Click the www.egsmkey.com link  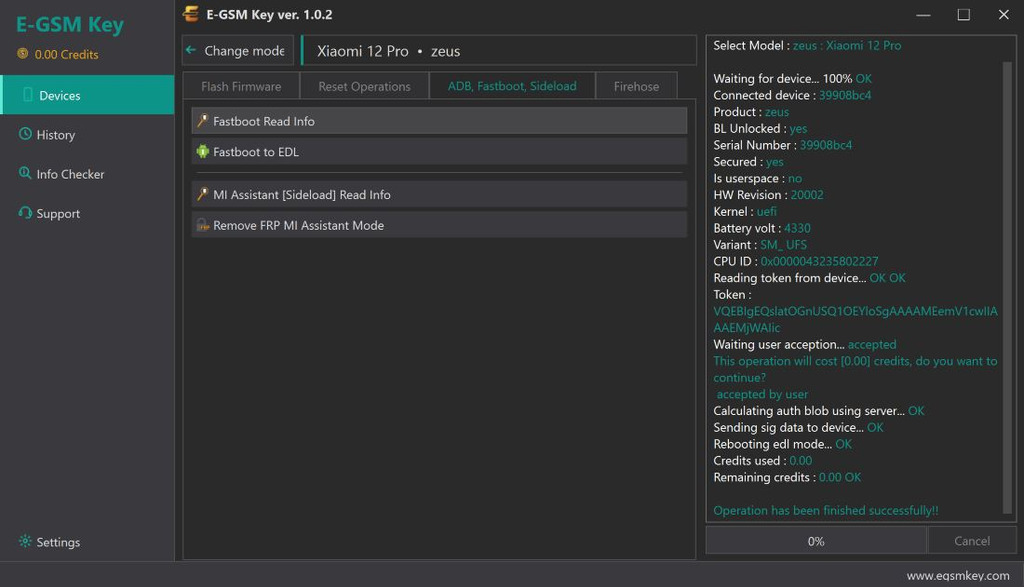[x=958, y=575]
